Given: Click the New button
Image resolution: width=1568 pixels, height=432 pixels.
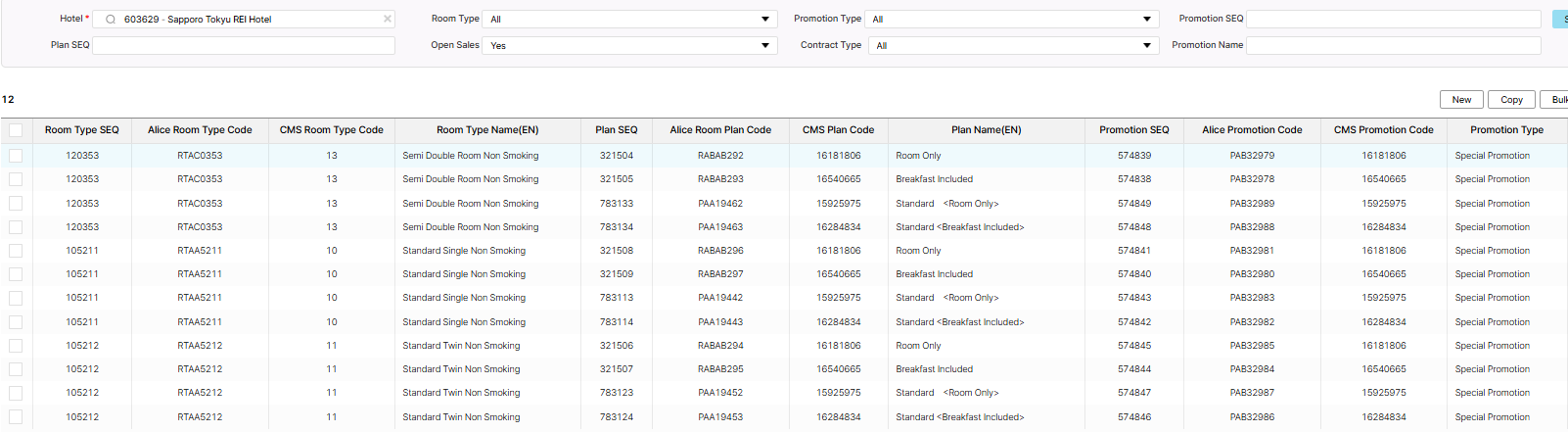Looking at the screenshot, I should [1460, 100].
